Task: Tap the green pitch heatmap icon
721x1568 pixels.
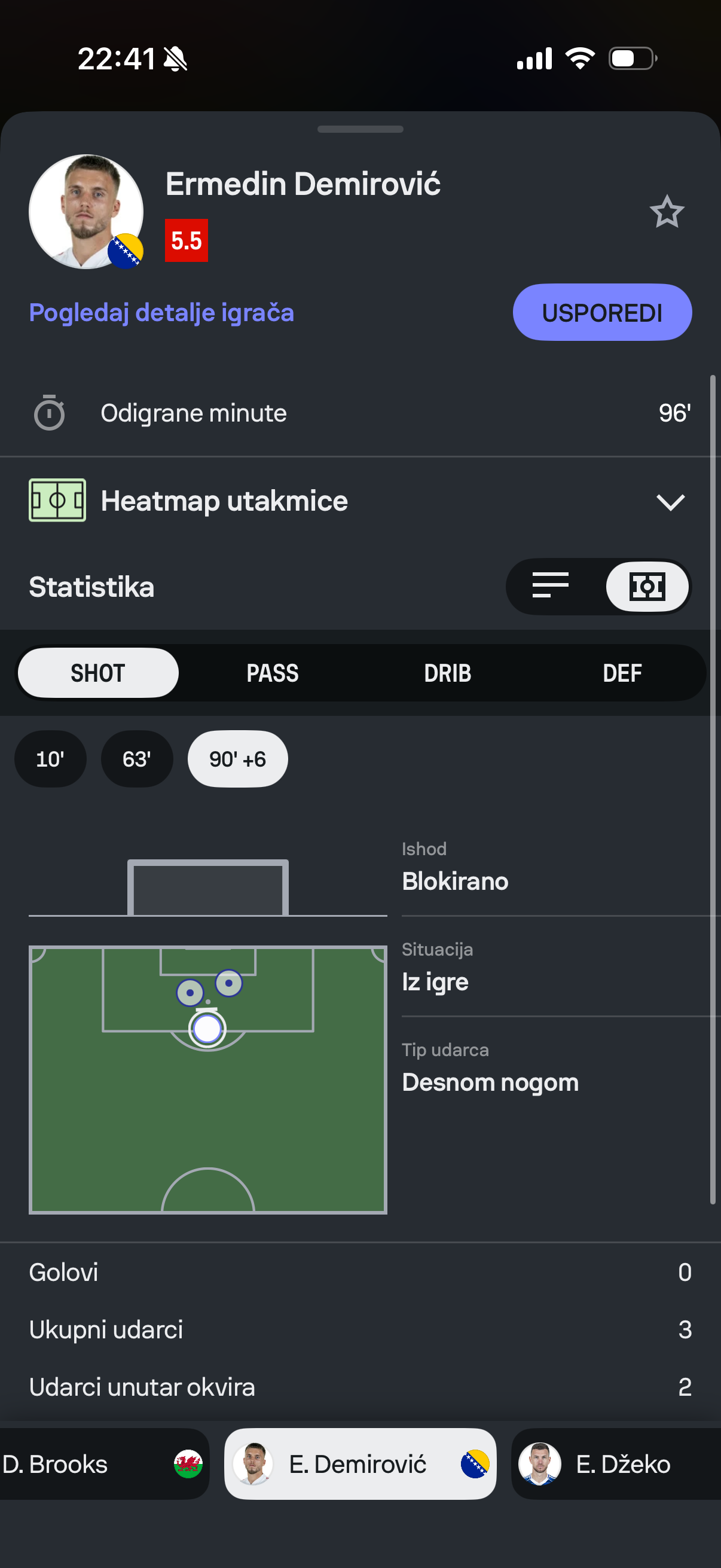Action: (57, 501)
